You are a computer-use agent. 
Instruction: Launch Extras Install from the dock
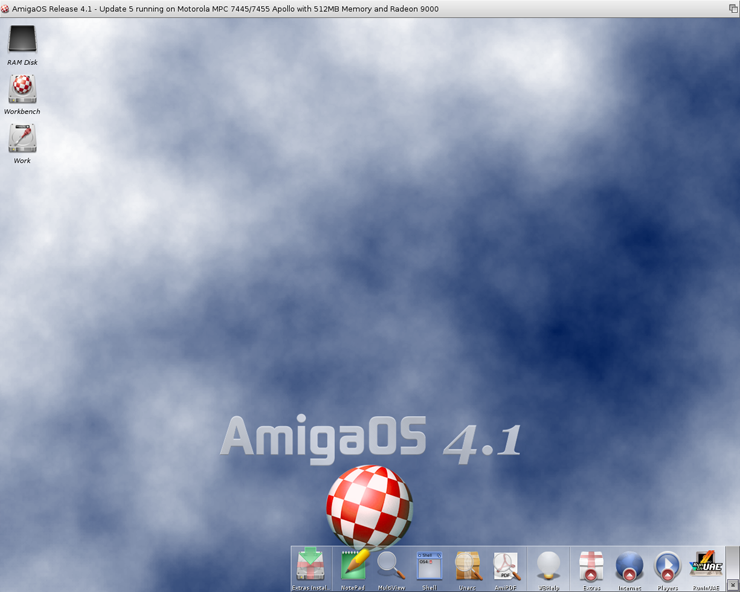pyautogui.click(x=310, y=566)
